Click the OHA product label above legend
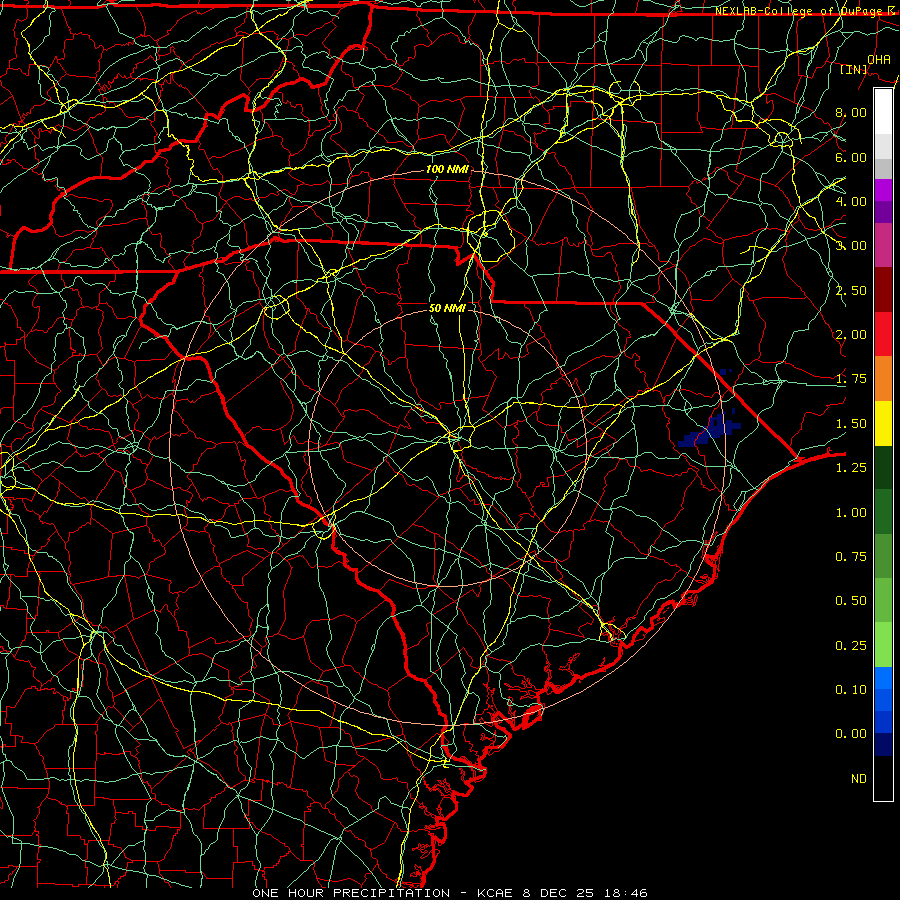This screenshot has height=900, width=900. tap(879, 60)
